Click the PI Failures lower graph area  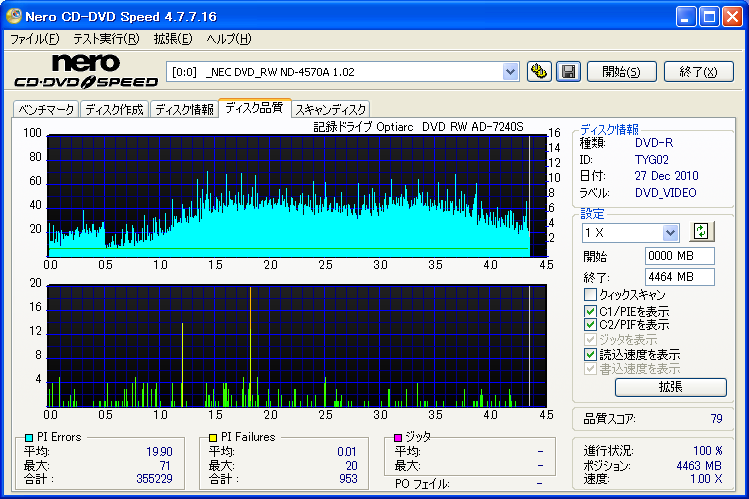coord(297,346)
